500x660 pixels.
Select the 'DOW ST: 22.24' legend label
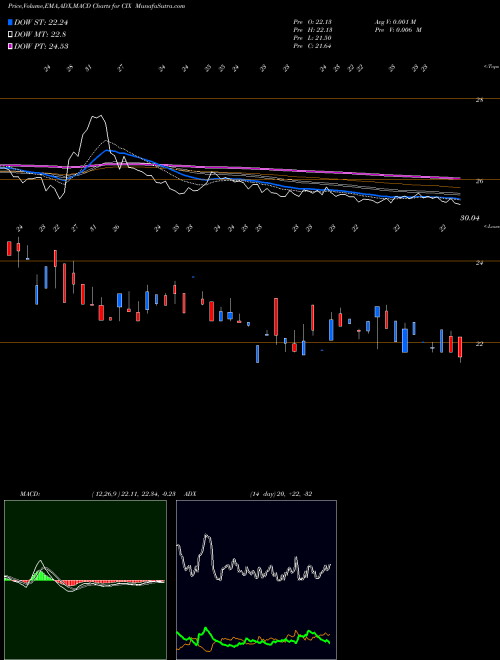point(41,22)
